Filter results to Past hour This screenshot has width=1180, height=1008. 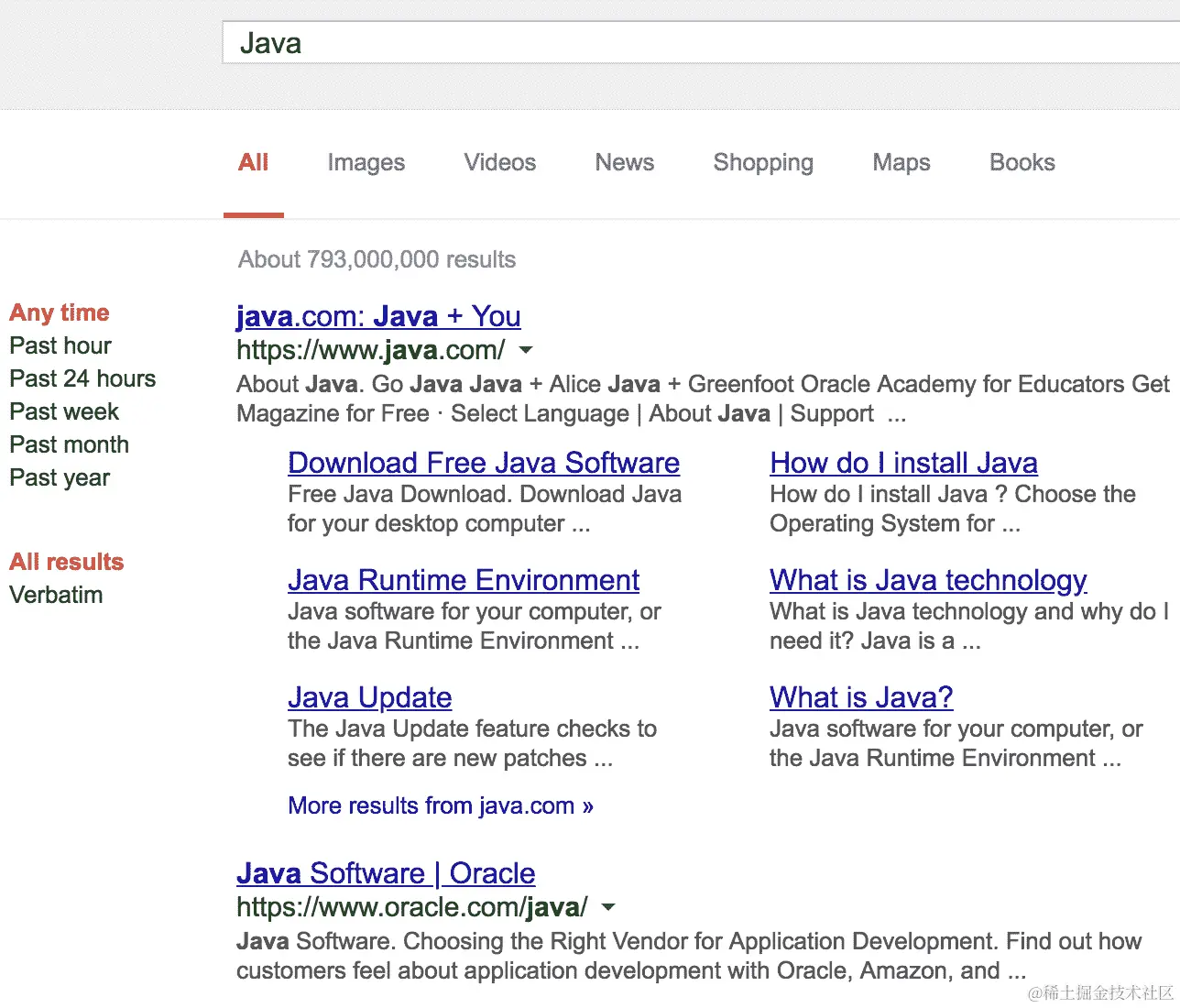pyautogui.click(x=60, y=345)
